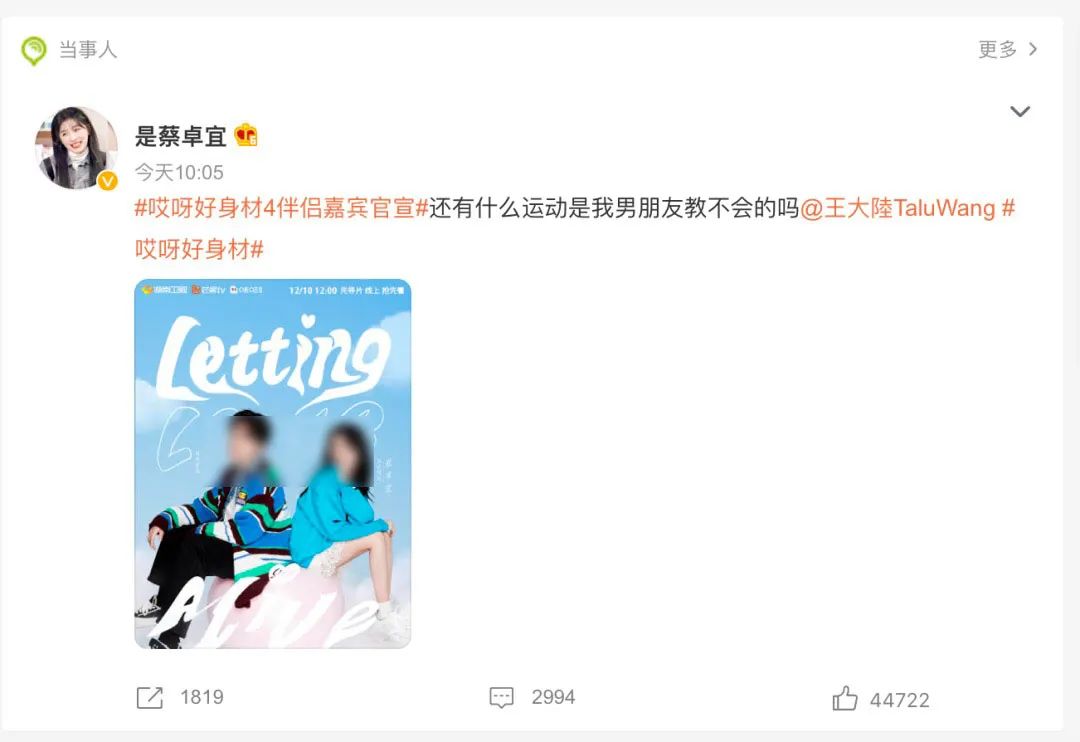Open the post timestamp 今天10:05
1080x742 pixels.
click(179, 172)
